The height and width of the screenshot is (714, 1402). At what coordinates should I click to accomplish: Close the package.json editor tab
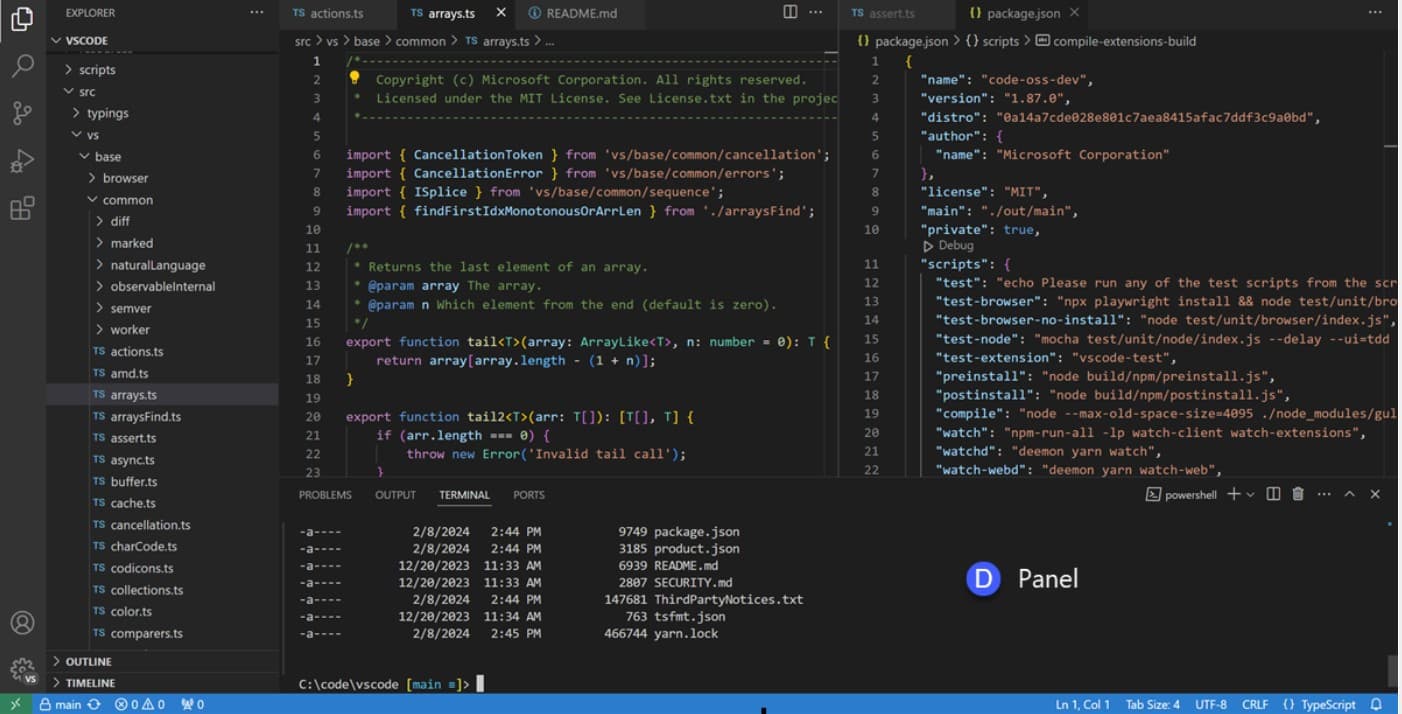tap(1075, 13)
